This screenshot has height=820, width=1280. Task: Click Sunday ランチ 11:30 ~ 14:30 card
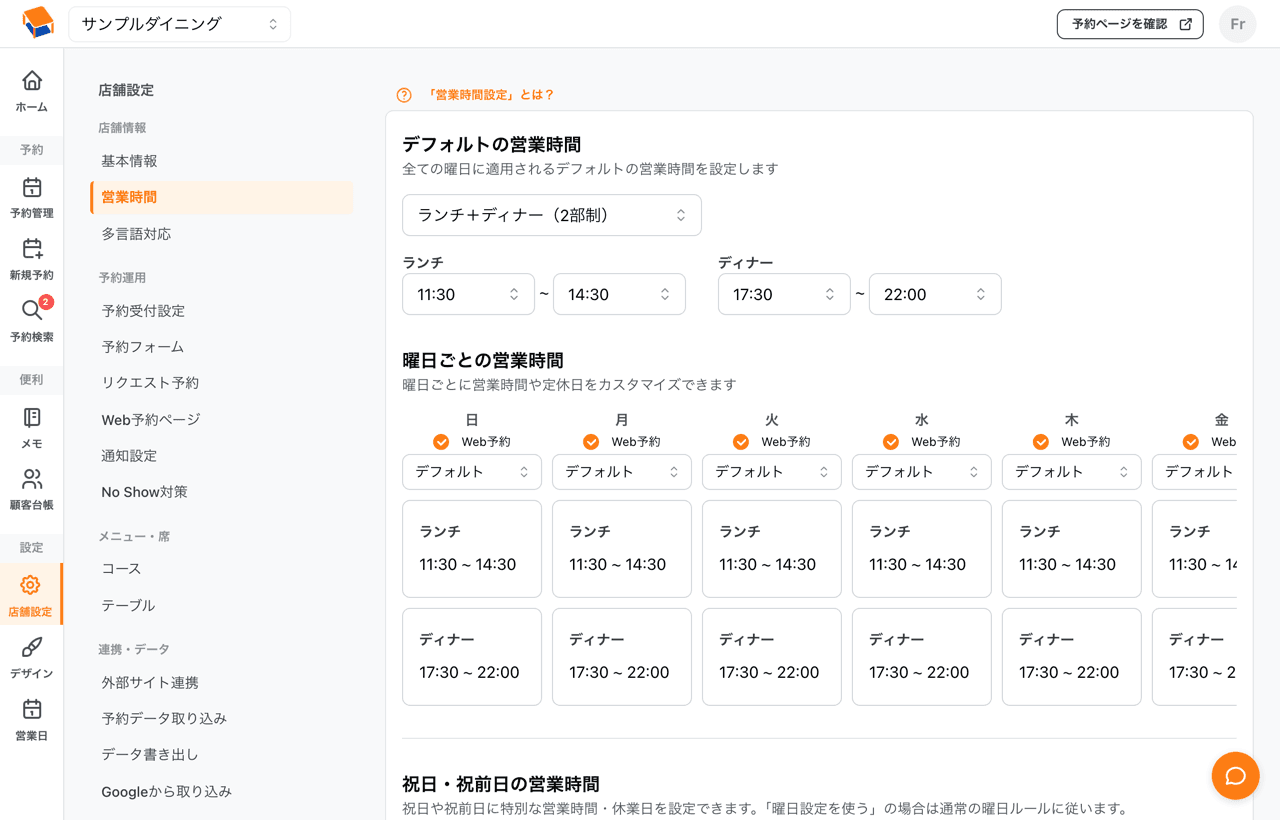tap(472, 549)
